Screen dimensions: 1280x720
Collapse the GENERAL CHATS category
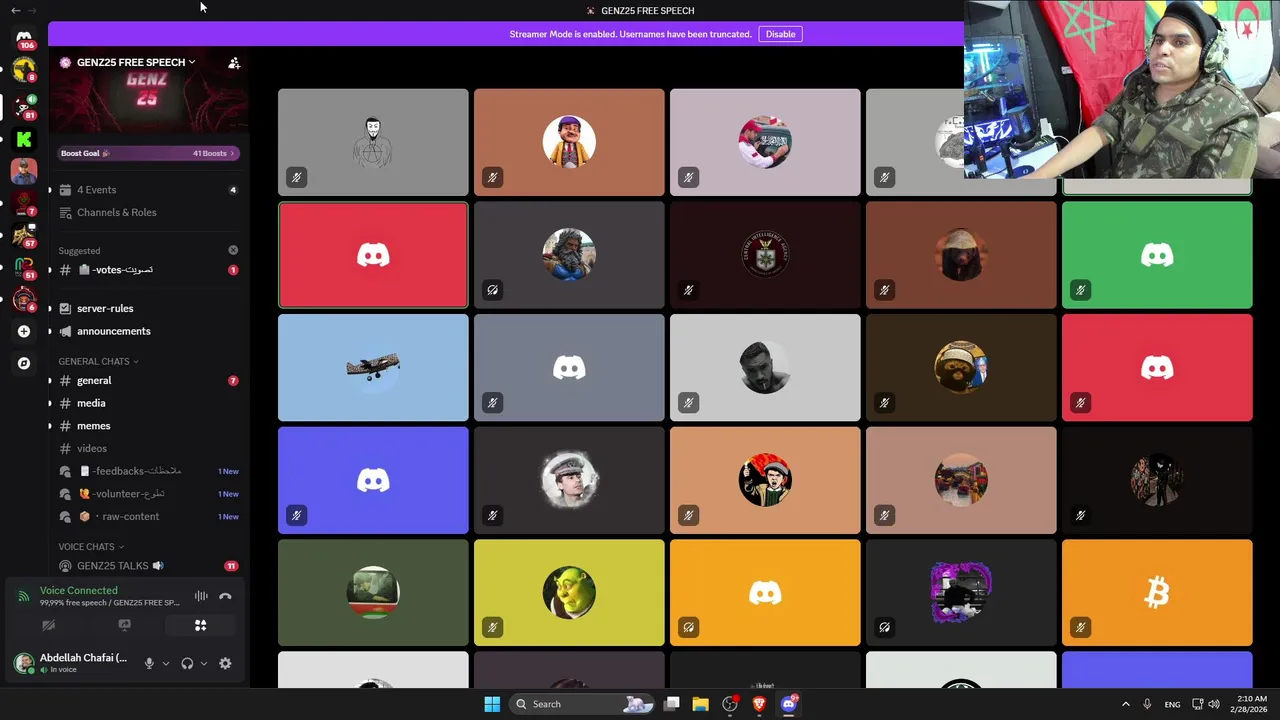click(98, 361)
